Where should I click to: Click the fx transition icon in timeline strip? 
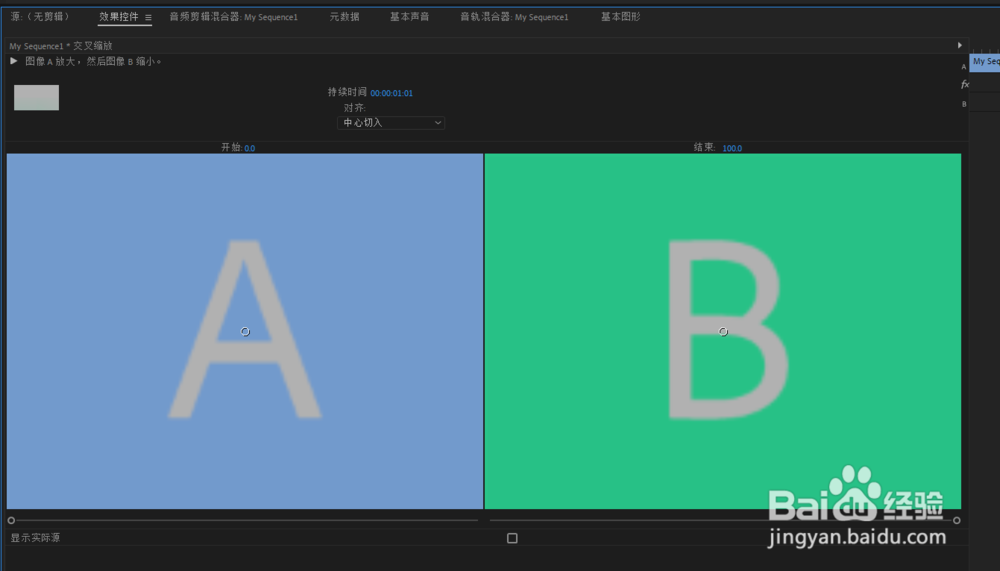(964, 84)
